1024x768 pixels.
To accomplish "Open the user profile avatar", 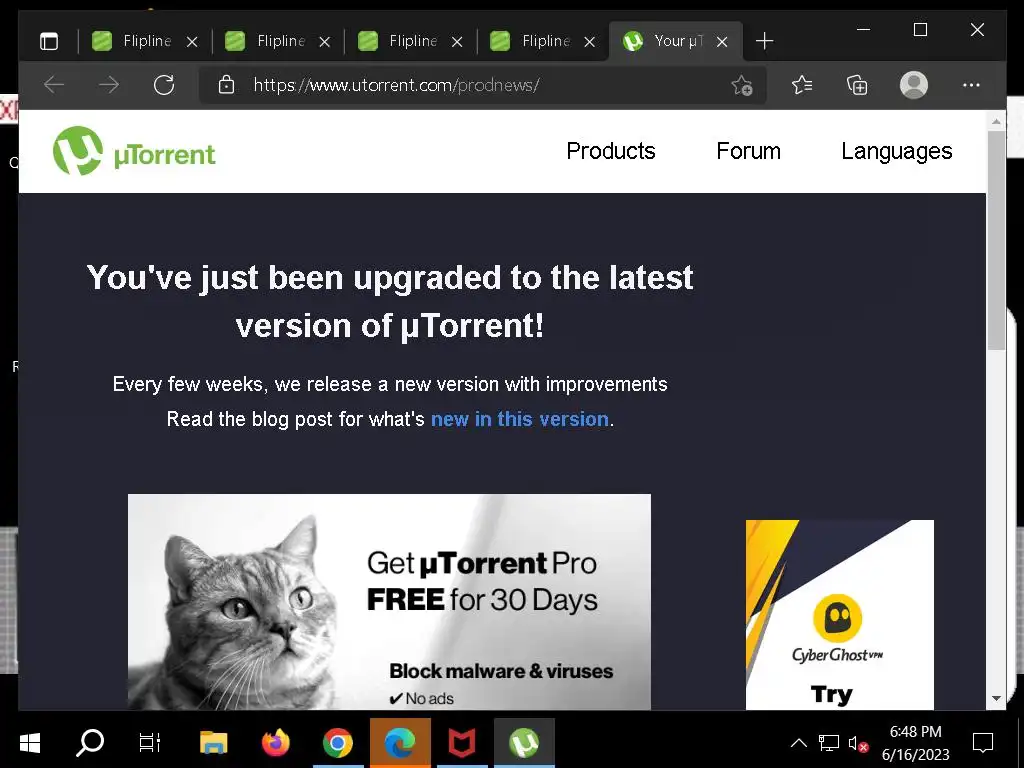I will [x=914, y=85].
